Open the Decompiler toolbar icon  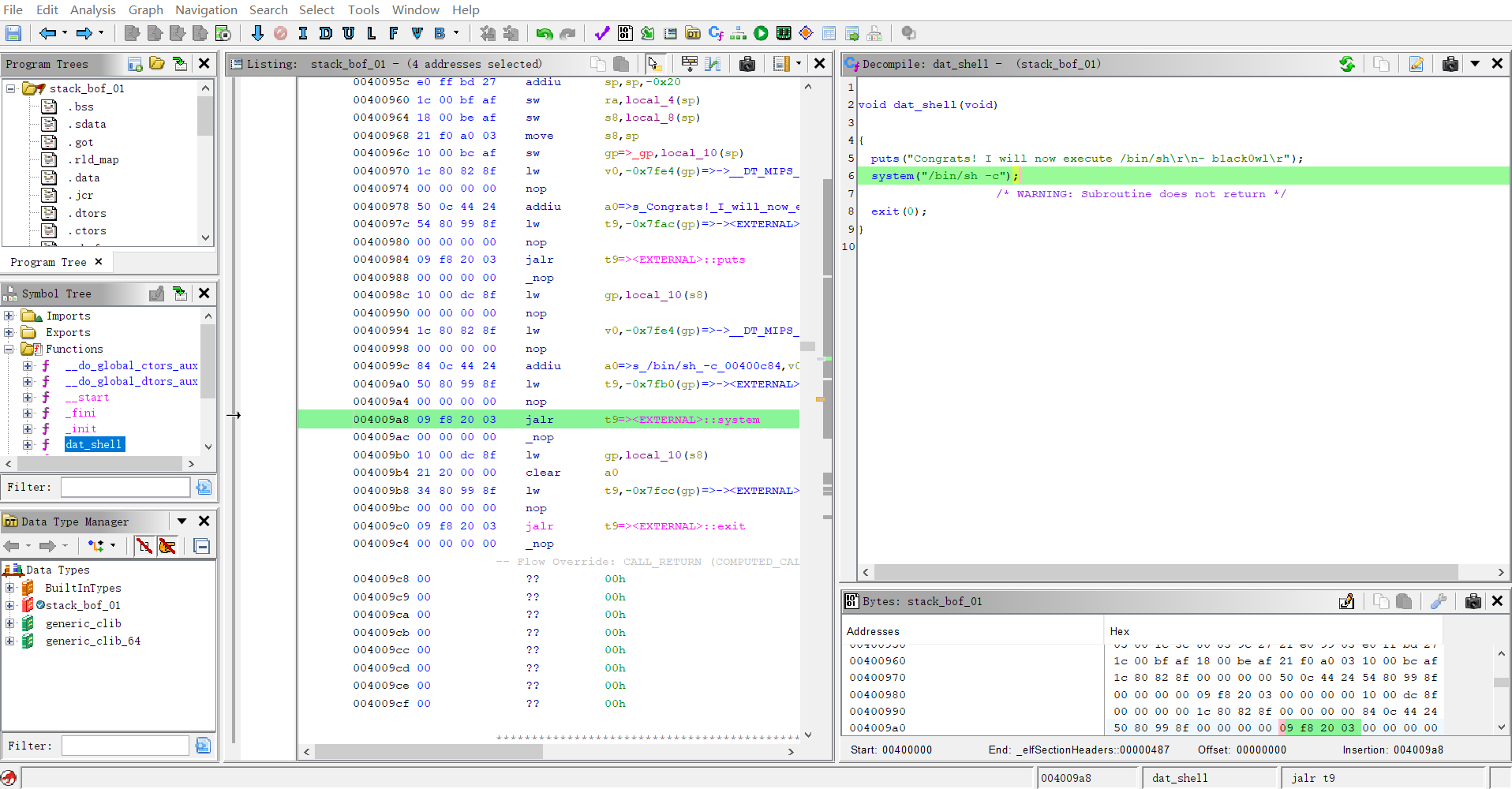click(716, 33)
